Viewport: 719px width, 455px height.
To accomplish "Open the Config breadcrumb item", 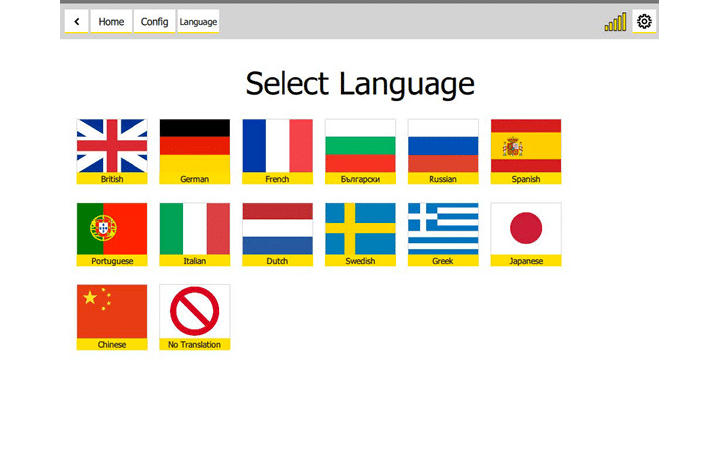I will tap(154, 21).
